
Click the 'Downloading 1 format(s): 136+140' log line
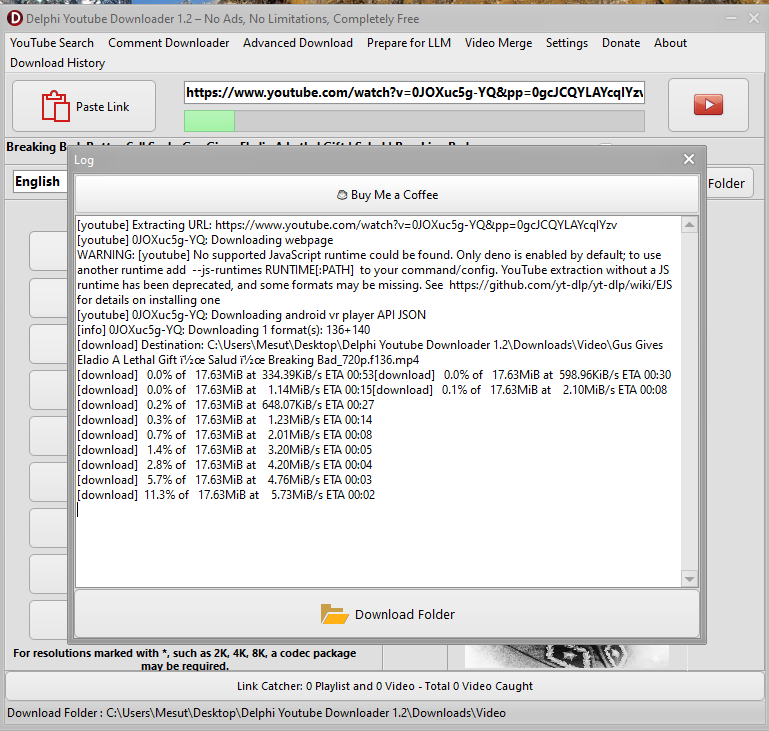[x=224, y=330]
